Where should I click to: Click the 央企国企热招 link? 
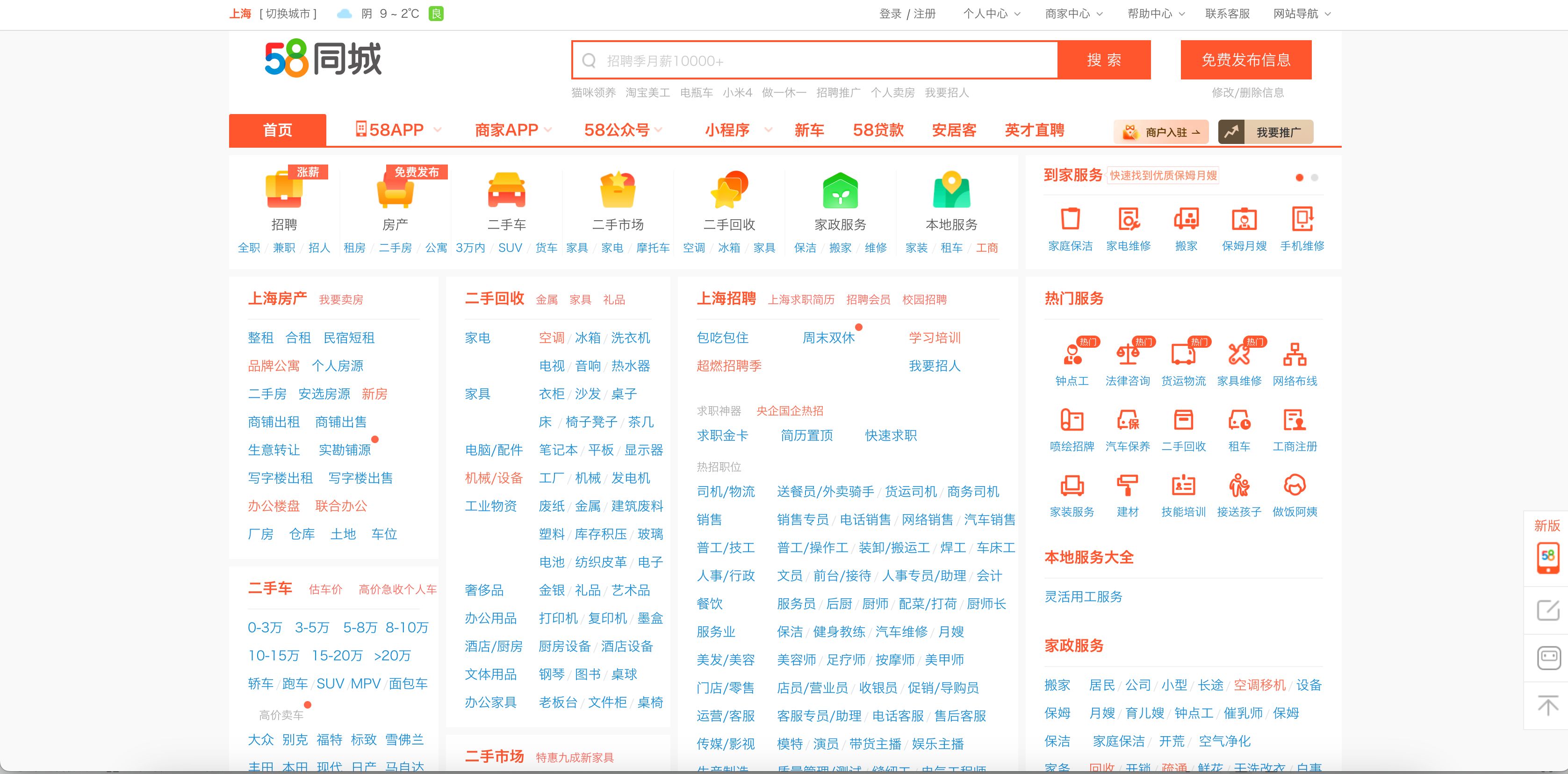click(x=790, y=411)
